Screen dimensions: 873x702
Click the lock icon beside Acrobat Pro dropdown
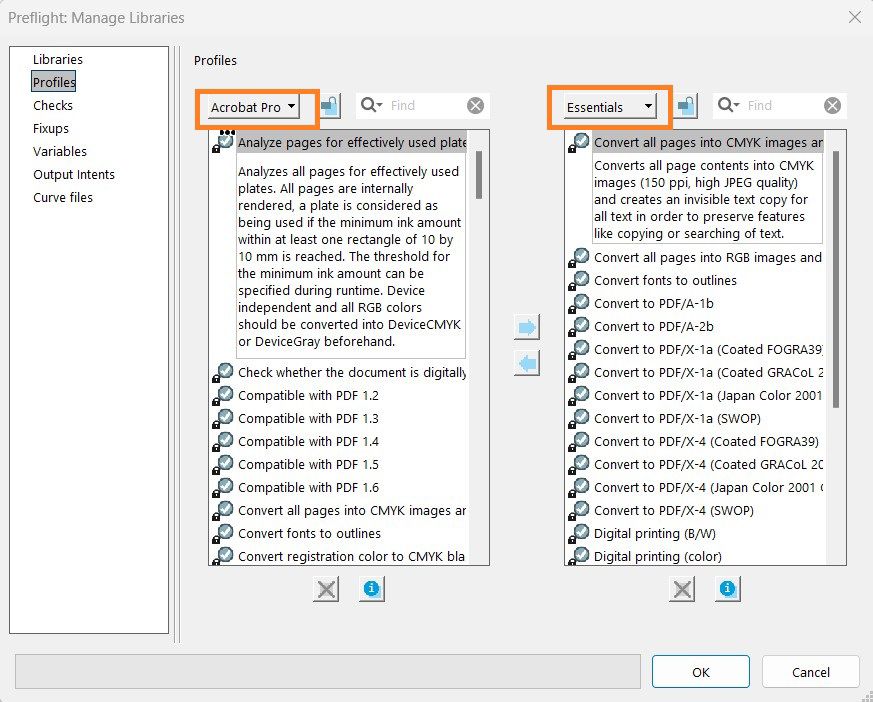coord(330,105)
